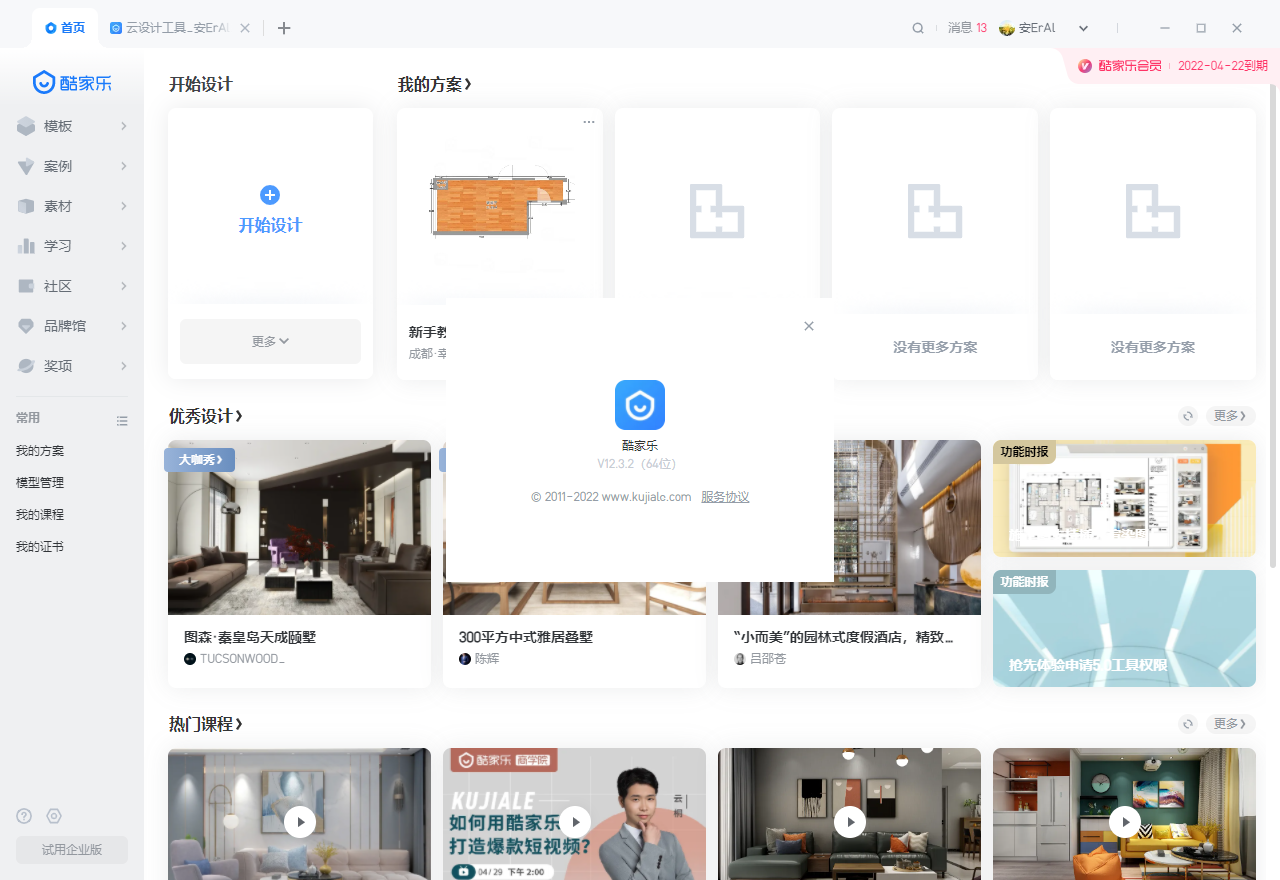The width and height of the screenshot is (1280, 880).
Task: Click the 大咖秀 tag on the first design
Action: click(x=200, y=460)
